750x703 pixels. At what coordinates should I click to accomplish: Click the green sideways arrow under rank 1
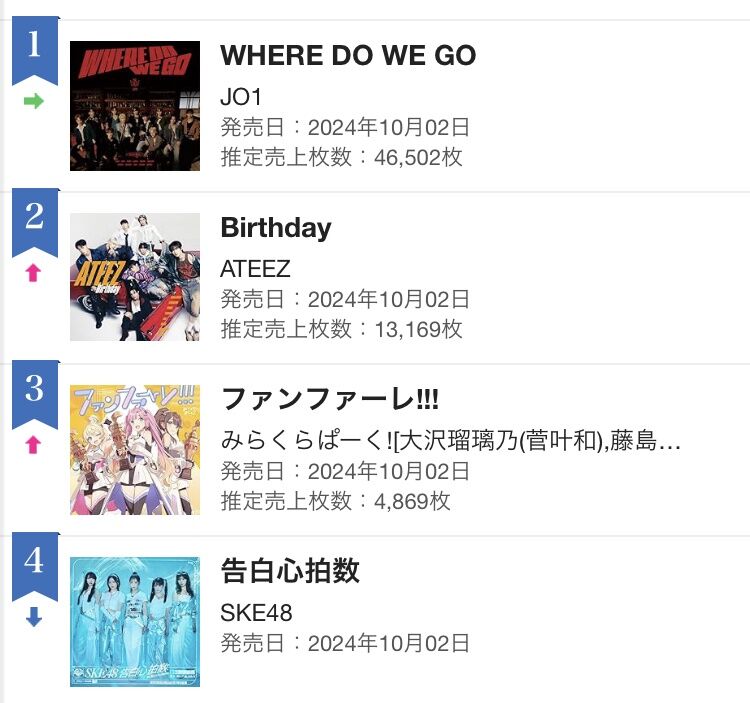pos(34,101)
